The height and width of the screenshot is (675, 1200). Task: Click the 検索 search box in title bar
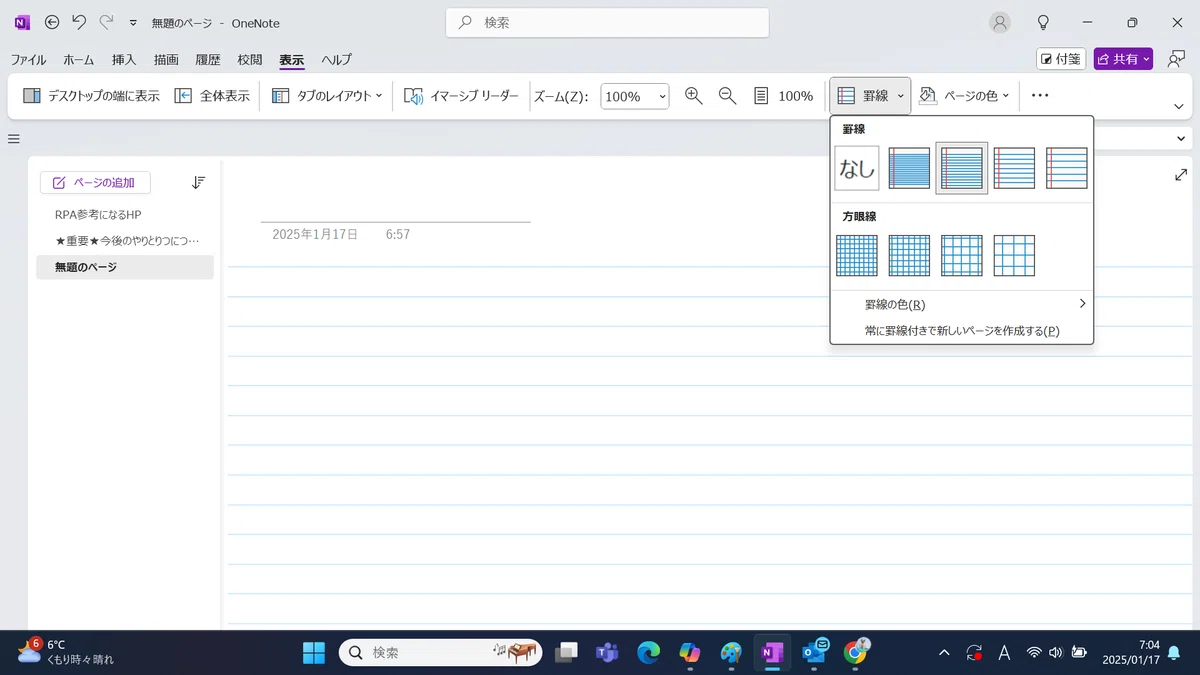tap(607, 22)
